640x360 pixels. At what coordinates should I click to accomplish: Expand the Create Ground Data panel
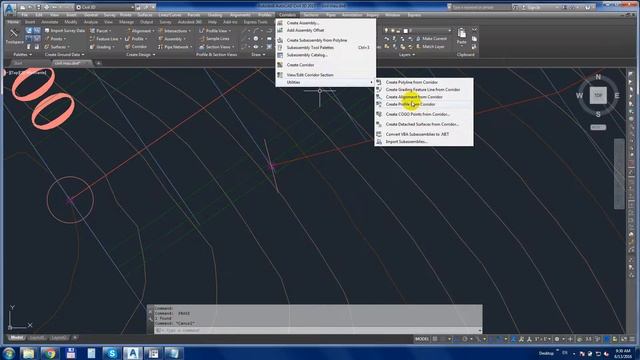tap(64, 54)
